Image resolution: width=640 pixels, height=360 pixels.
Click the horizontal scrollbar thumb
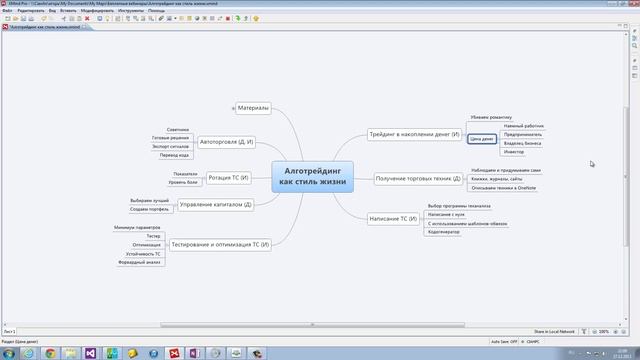[x=312, y=325]
